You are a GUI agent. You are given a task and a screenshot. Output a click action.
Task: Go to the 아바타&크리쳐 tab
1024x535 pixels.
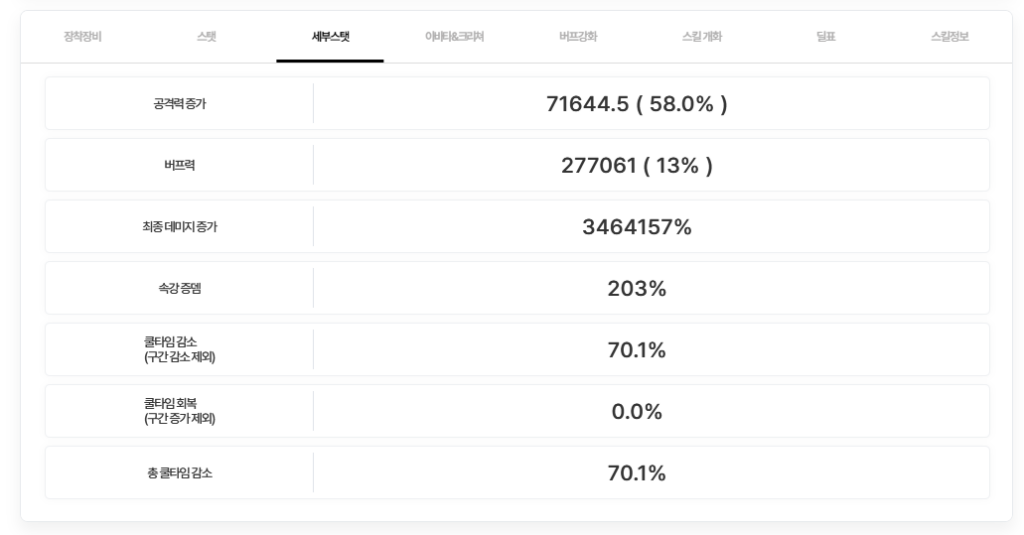pos(454,37)
